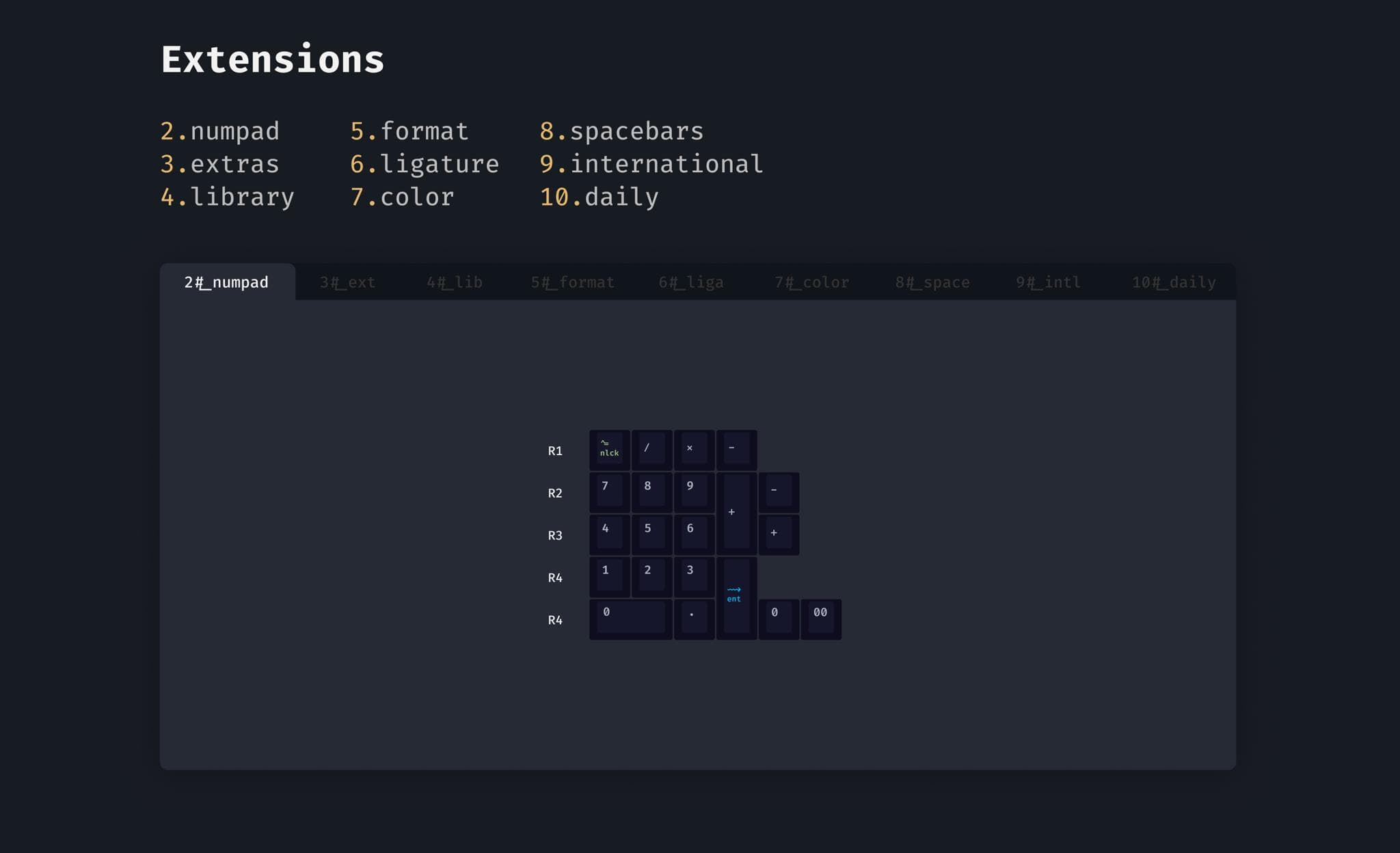Open the "4.library" entry
This screenshot has height=853, width=1400.
[227, 197]
